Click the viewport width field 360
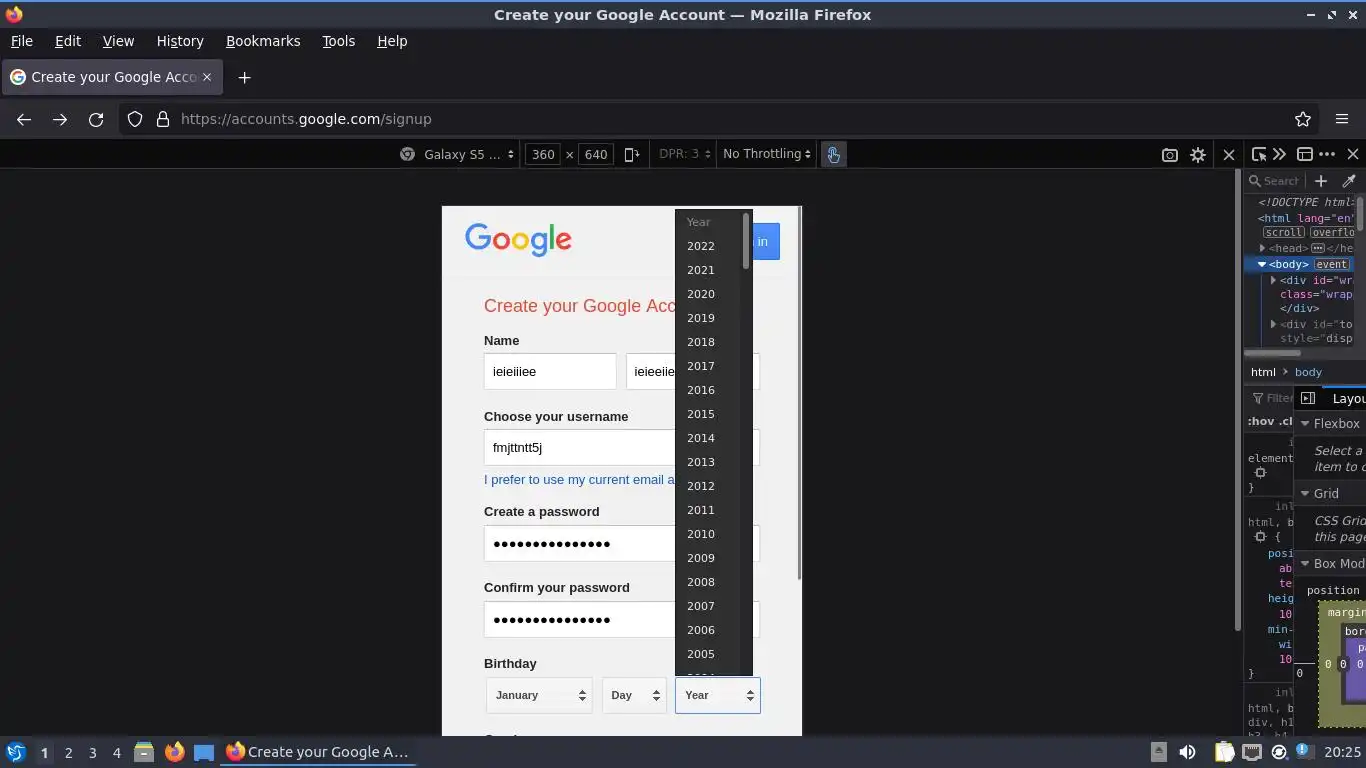The width and height of the screenshot is (1366, 768). click(x=543, y=154)
